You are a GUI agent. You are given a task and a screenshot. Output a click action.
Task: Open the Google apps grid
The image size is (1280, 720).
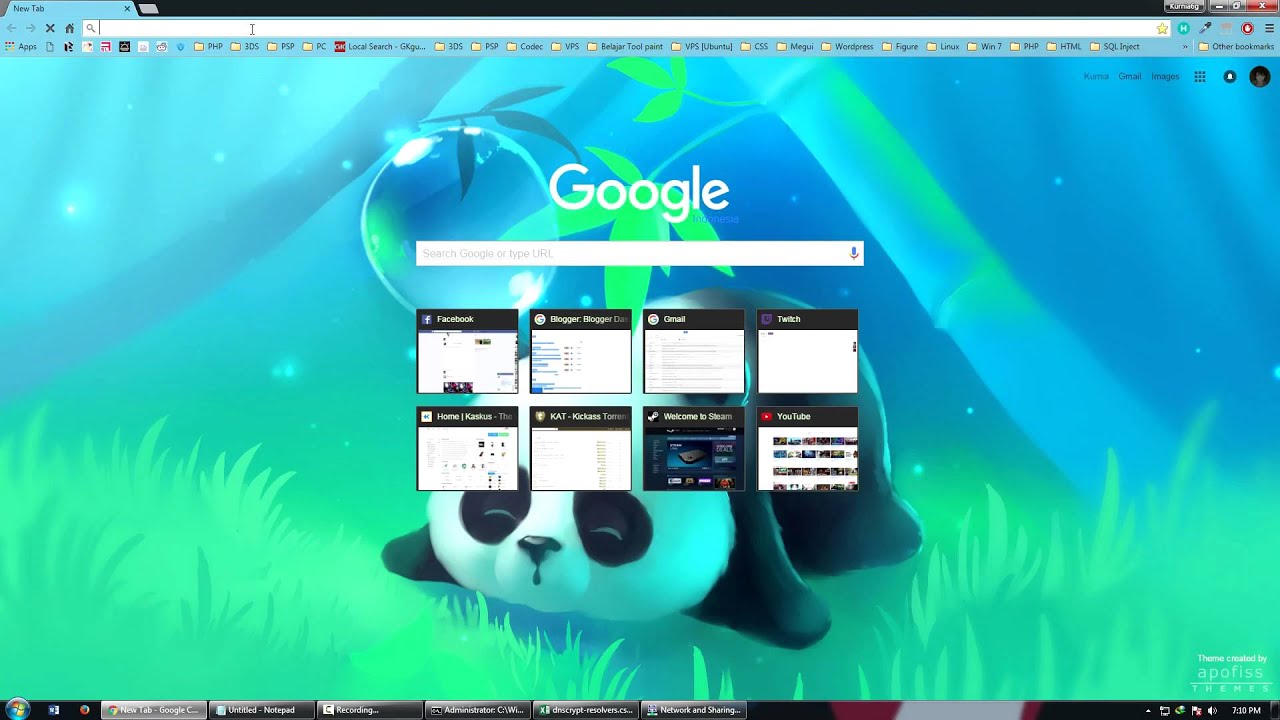click(1200, 77)
